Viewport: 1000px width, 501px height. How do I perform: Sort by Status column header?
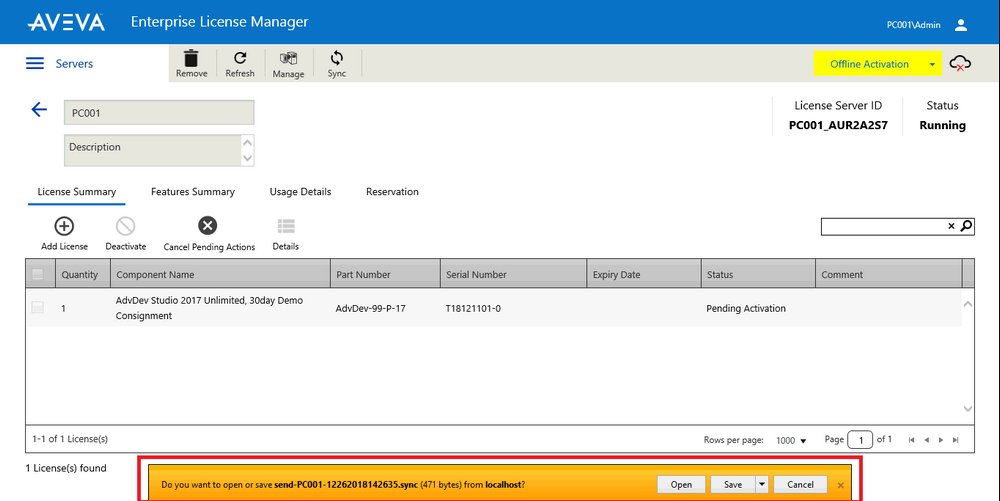tap(758, 274)
